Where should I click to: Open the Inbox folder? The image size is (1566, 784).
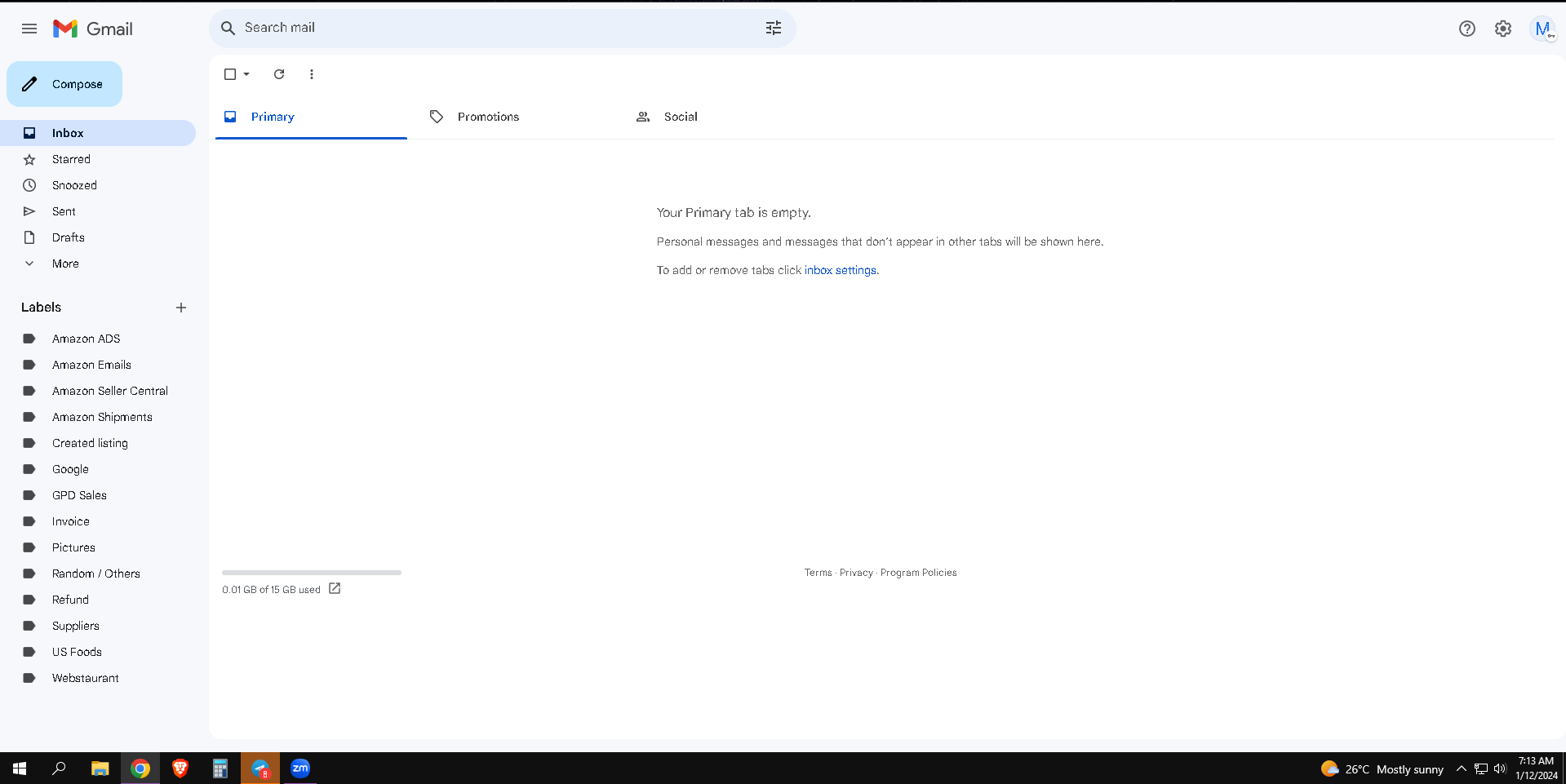pos(98,133)
